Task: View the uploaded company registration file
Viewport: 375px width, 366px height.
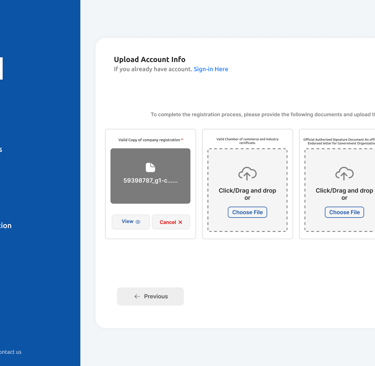Action: pyautogui.click(x=131, y=222)
